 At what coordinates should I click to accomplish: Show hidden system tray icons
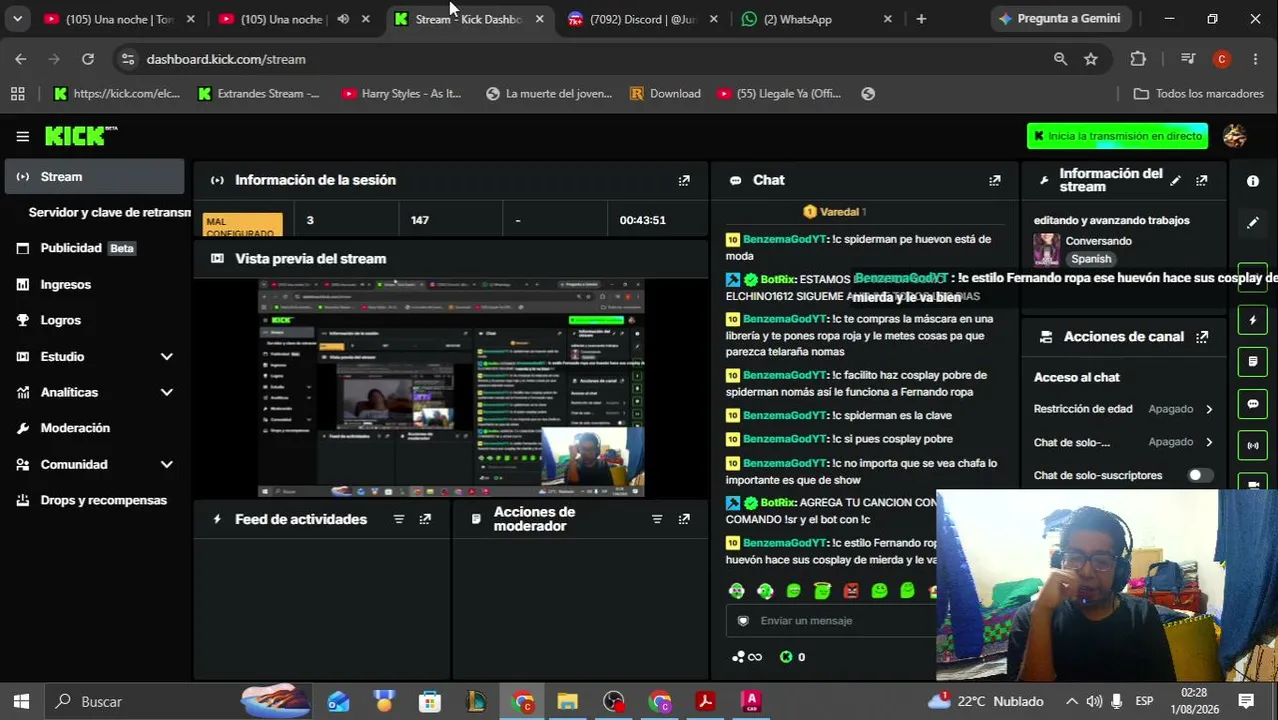[1072, 702]
